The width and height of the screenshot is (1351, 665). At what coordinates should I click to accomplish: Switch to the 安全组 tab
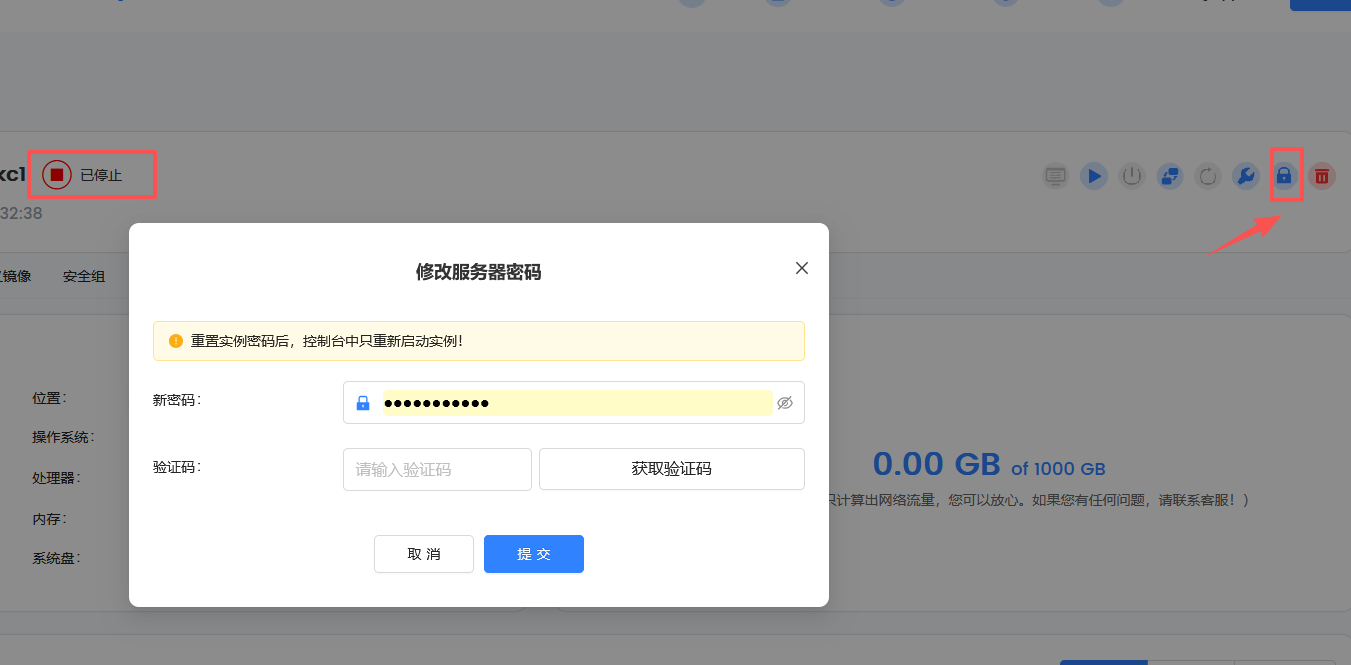pyautogui.click(x=83, y=275)
